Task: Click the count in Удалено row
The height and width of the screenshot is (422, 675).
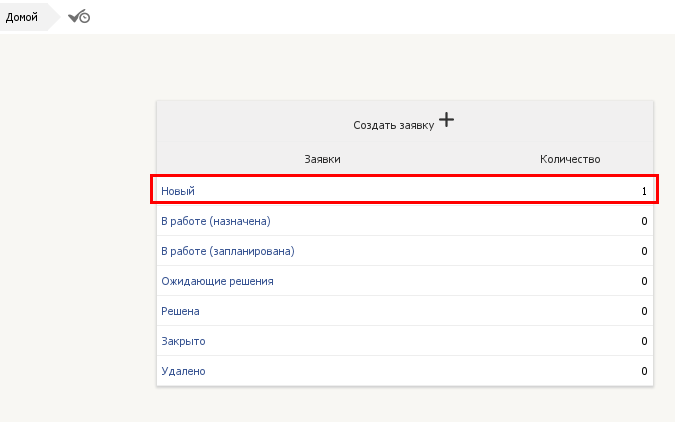Action: pos(644,371)
